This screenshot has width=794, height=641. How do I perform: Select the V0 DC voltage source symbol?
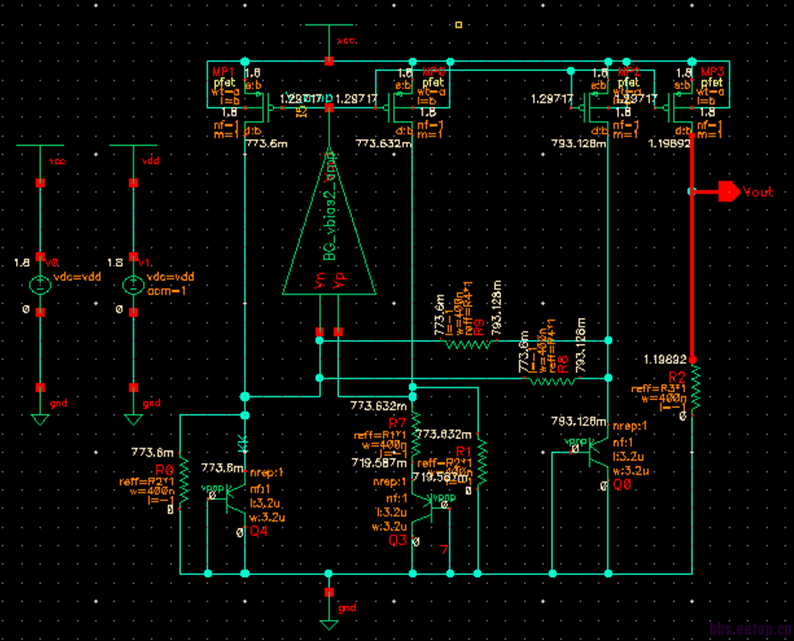[x=40, y=285]
